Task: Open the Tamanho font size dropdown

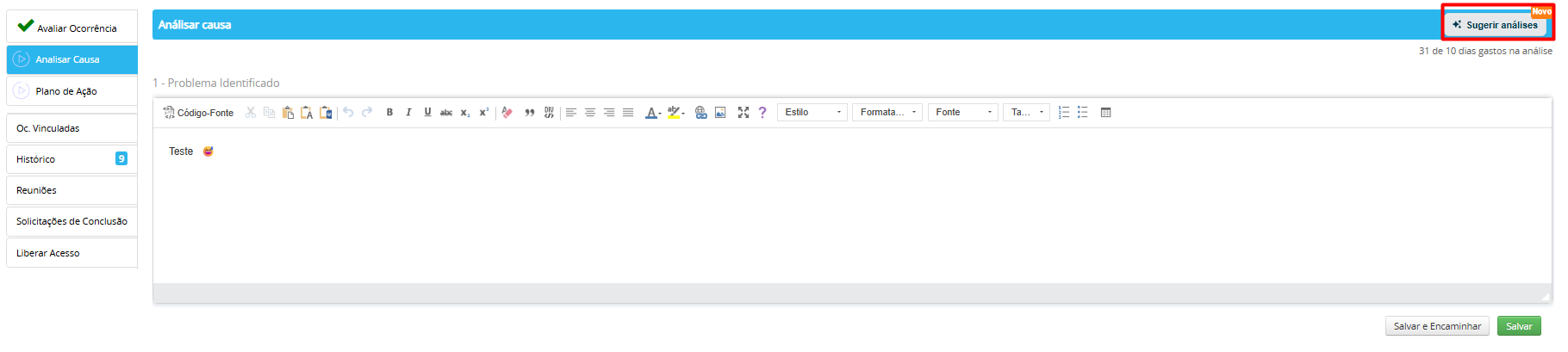Action: [1026, 113]
